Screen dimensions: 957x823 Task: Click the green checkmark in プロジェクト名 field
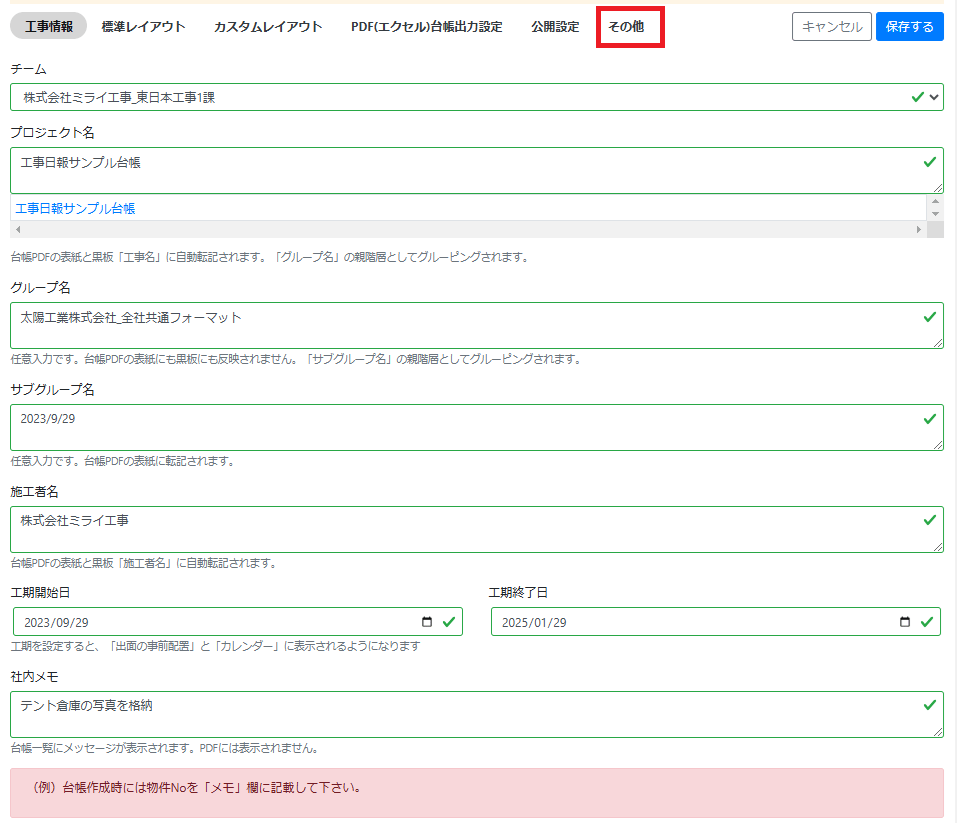[930, 162]
